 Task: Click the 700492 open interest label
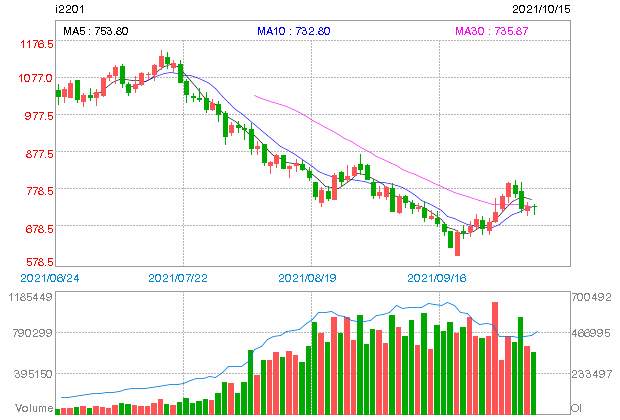[x=591, y=297]
